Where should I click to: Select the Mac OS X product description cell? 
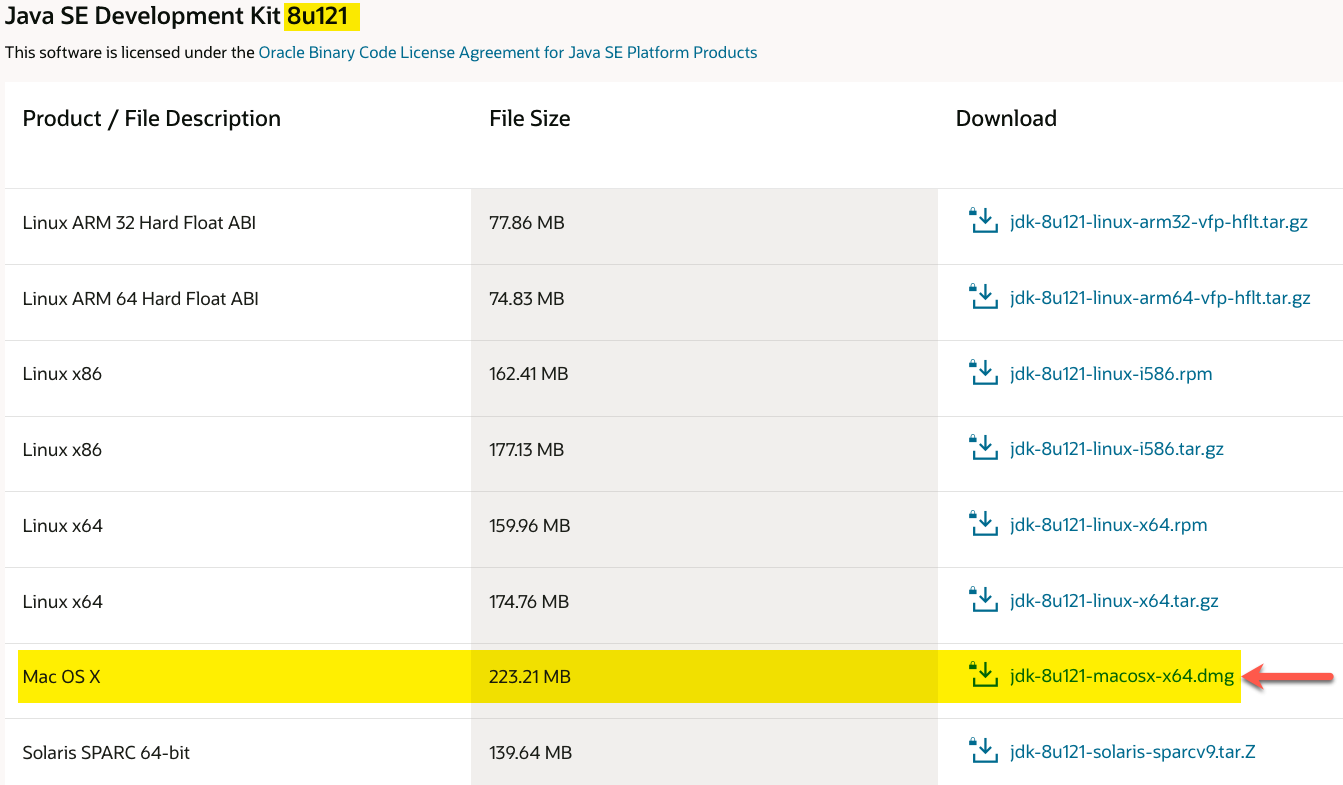click(62, 677)
